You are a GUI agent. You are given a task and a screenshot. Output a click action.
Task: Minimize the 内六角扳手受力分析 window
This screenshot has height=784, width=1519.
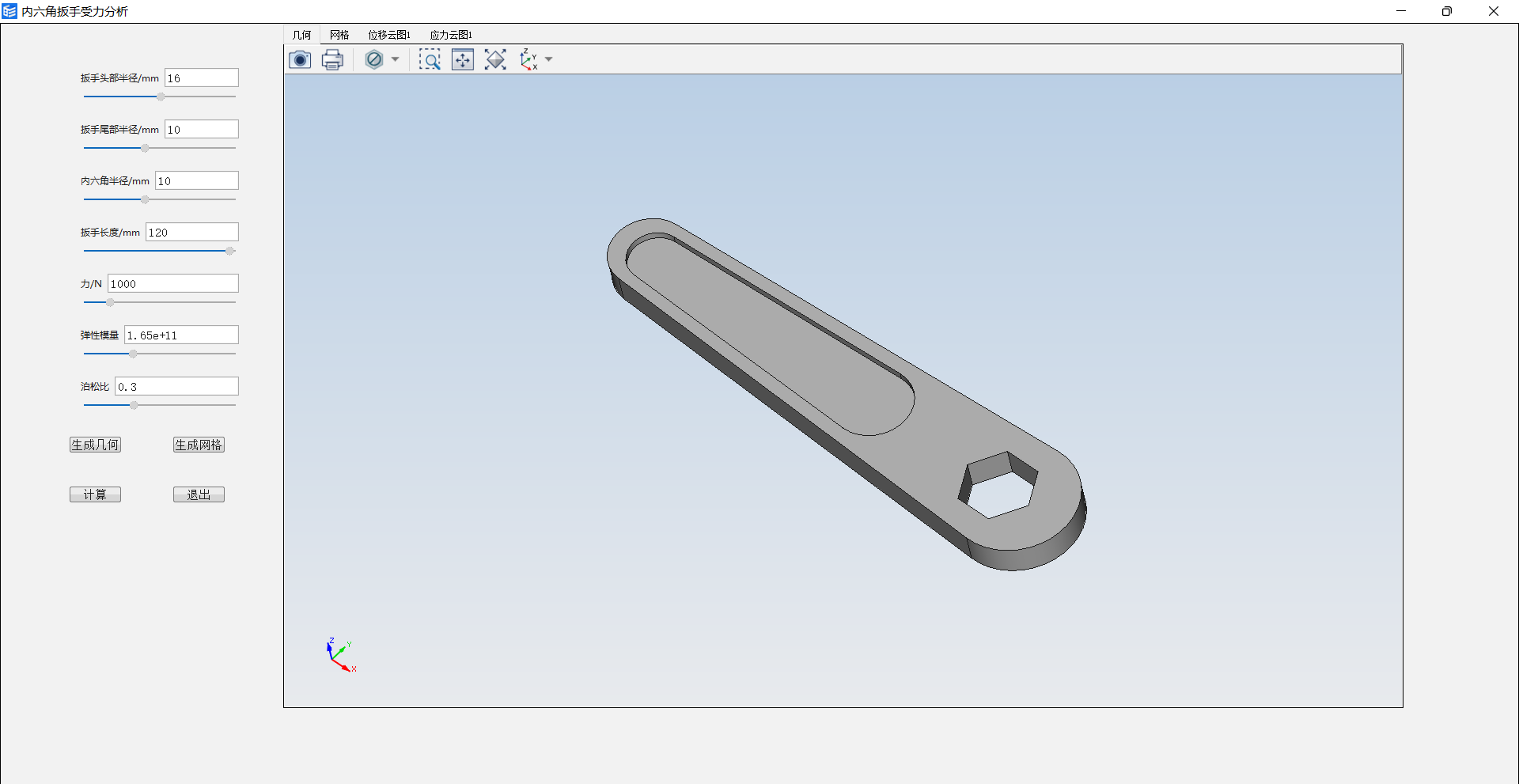tap(1401, 11)
